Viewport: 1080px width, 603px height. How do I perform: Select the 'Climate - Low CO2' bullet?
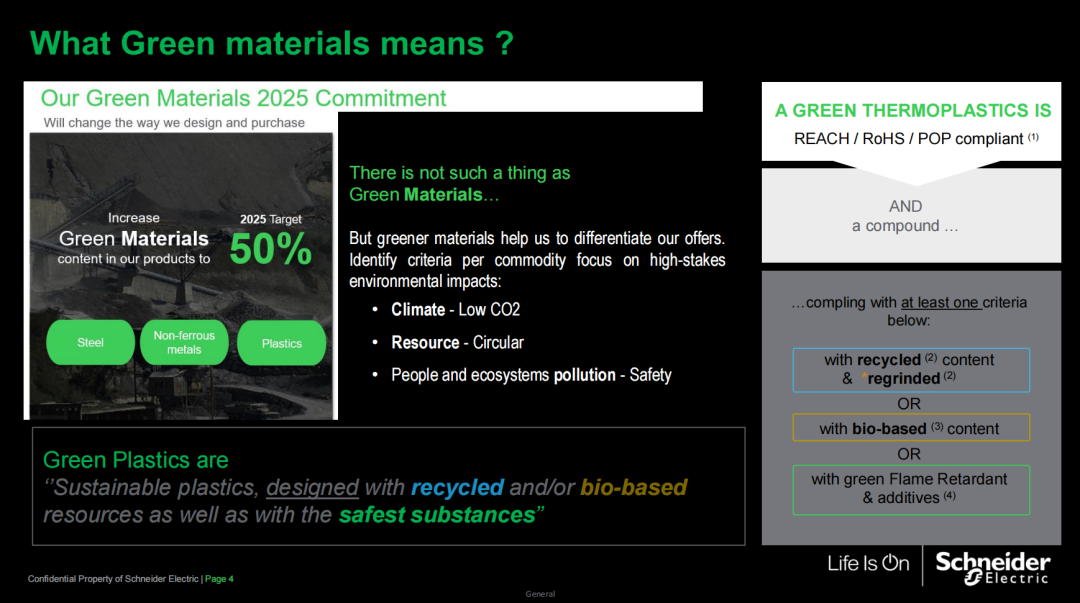(455, 309)
